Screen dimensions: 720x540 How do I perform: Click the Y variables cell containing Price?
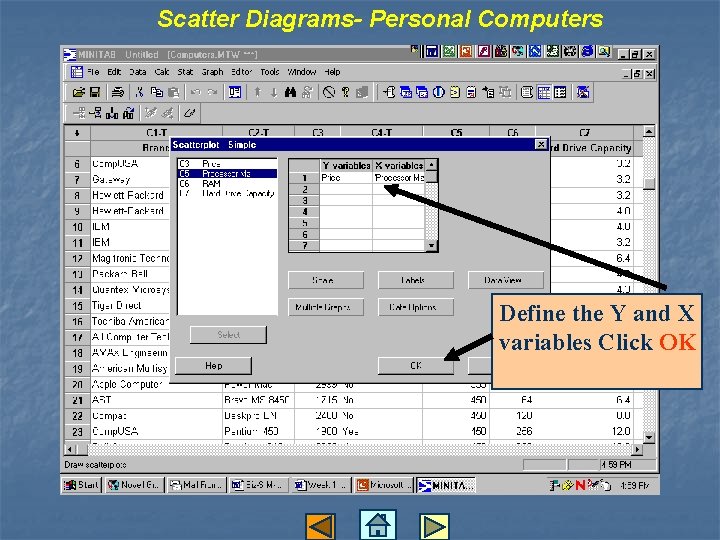346,178
